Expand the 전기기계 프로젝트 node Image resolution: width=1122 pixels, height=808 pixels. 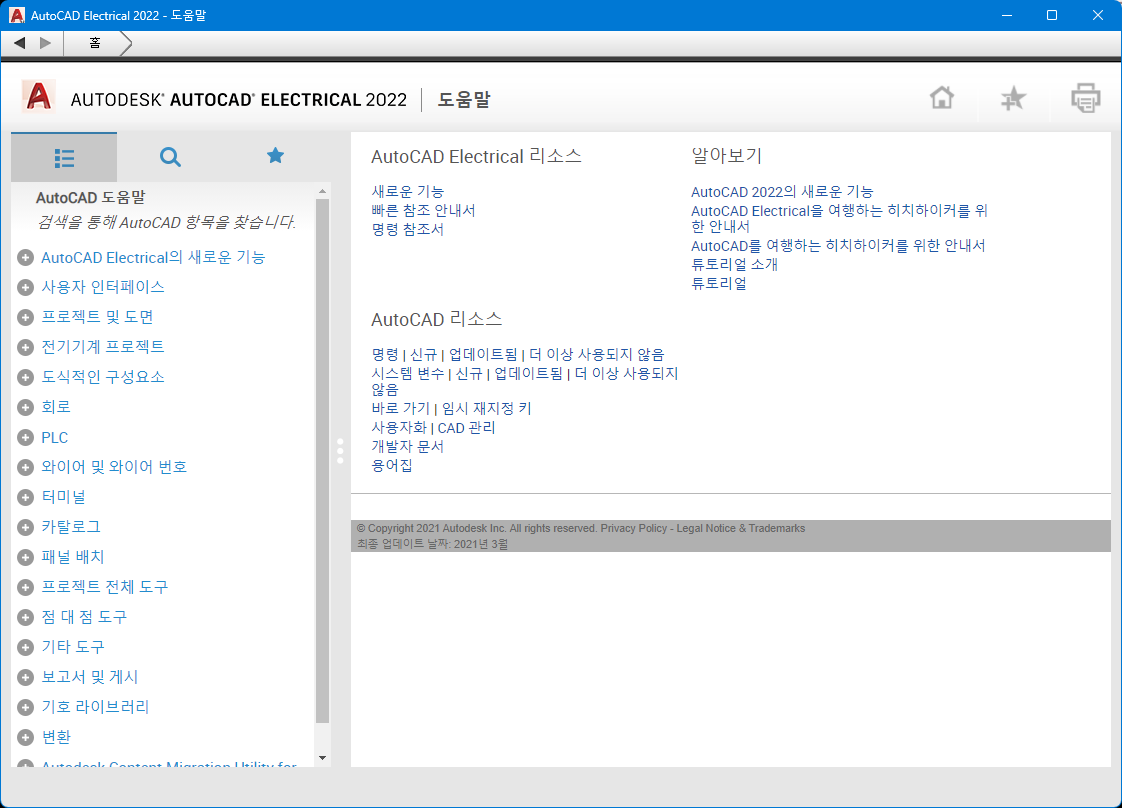point(25,348)
